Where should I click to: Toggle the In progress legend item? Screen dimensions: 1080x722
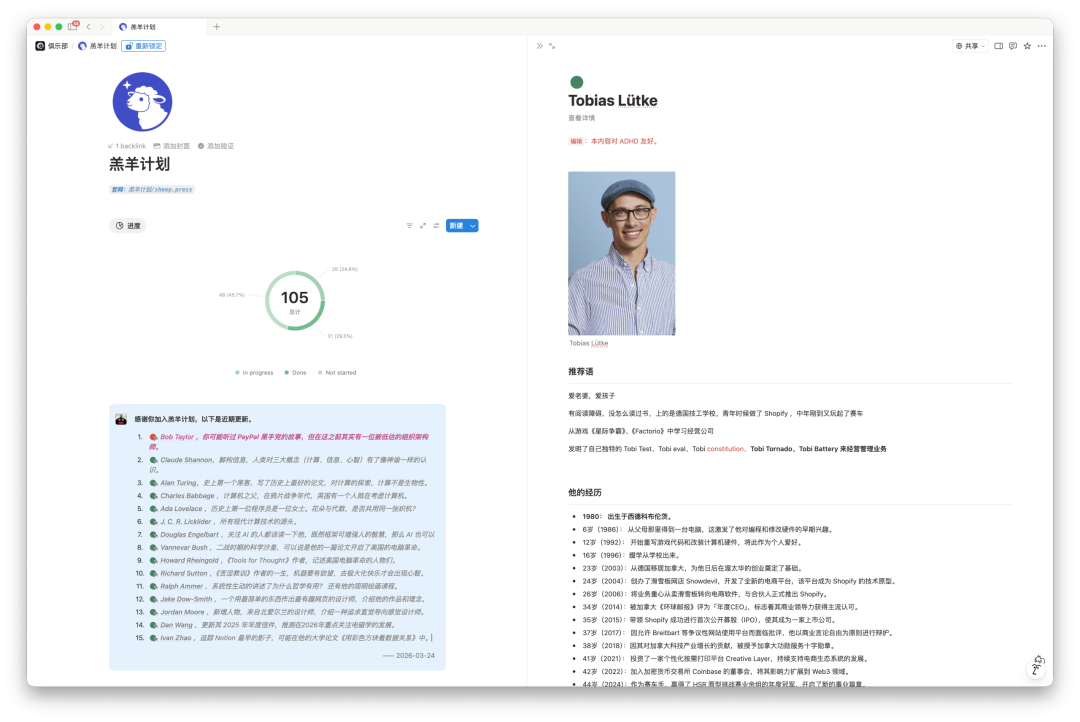[254, 373]
